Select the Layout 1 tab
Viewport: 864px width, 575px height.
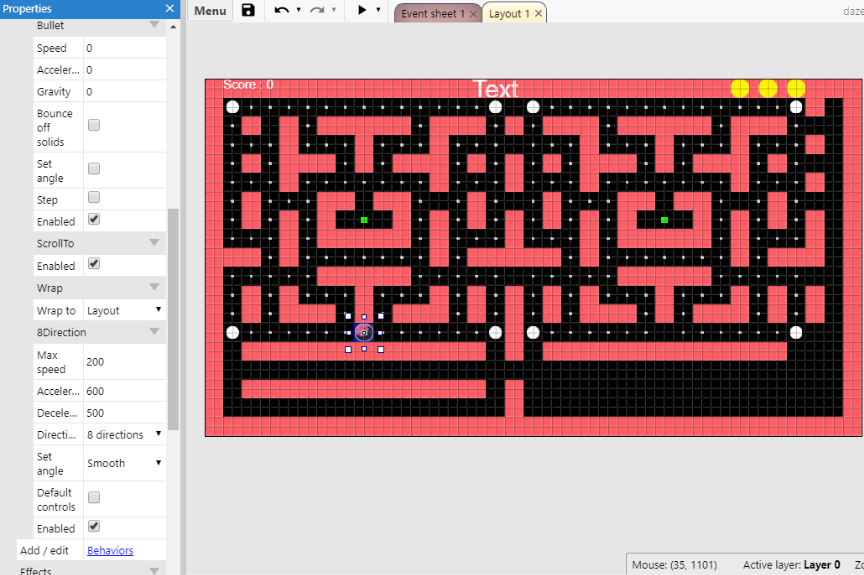509,14
